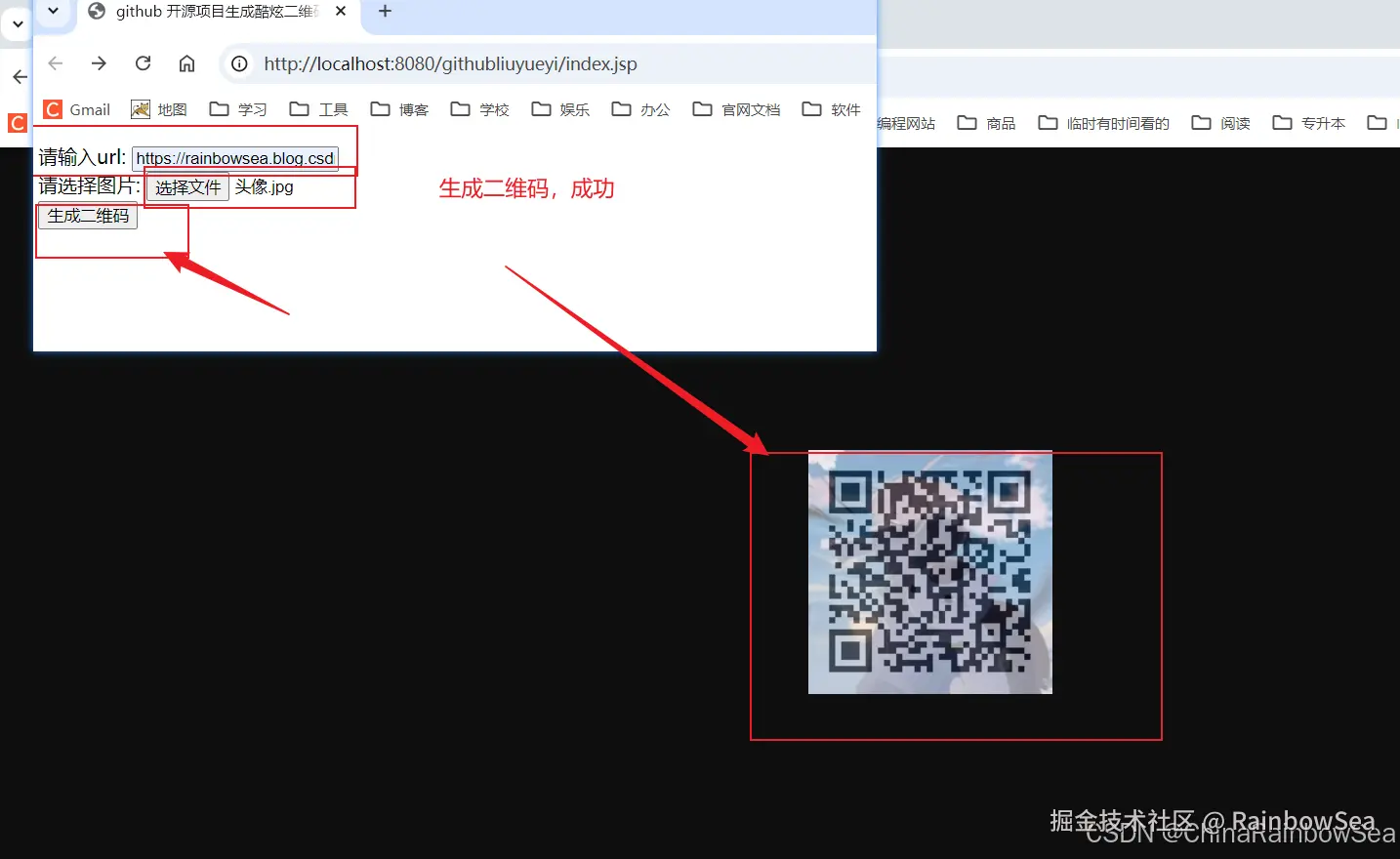This screenshot has height=859, width=1400.
Task: Open the 娱乐 bookmarks folder
Action: (x=560, y=109)
